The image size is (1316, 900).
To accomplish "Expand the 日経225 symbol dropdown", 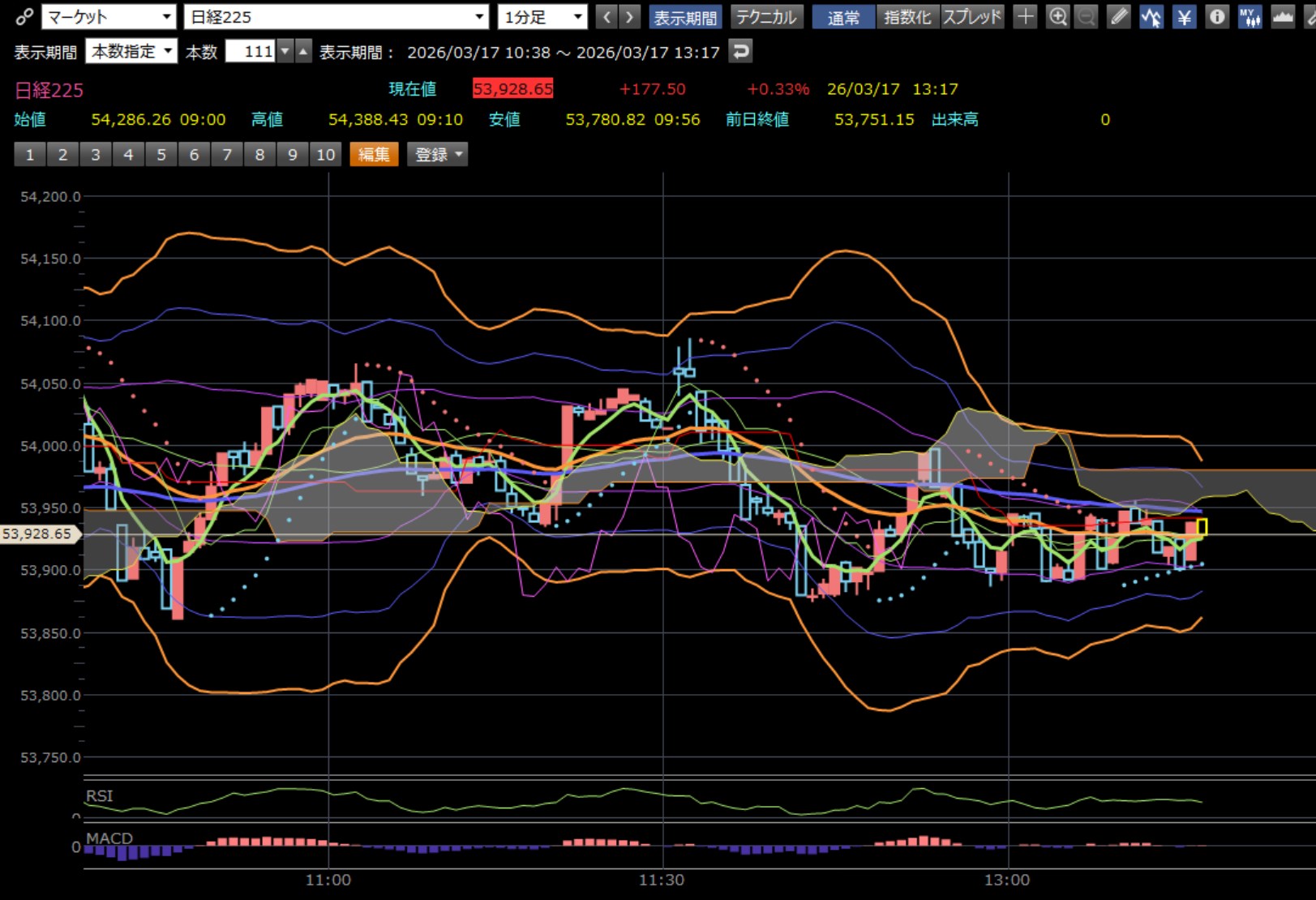I will (336, 17).
